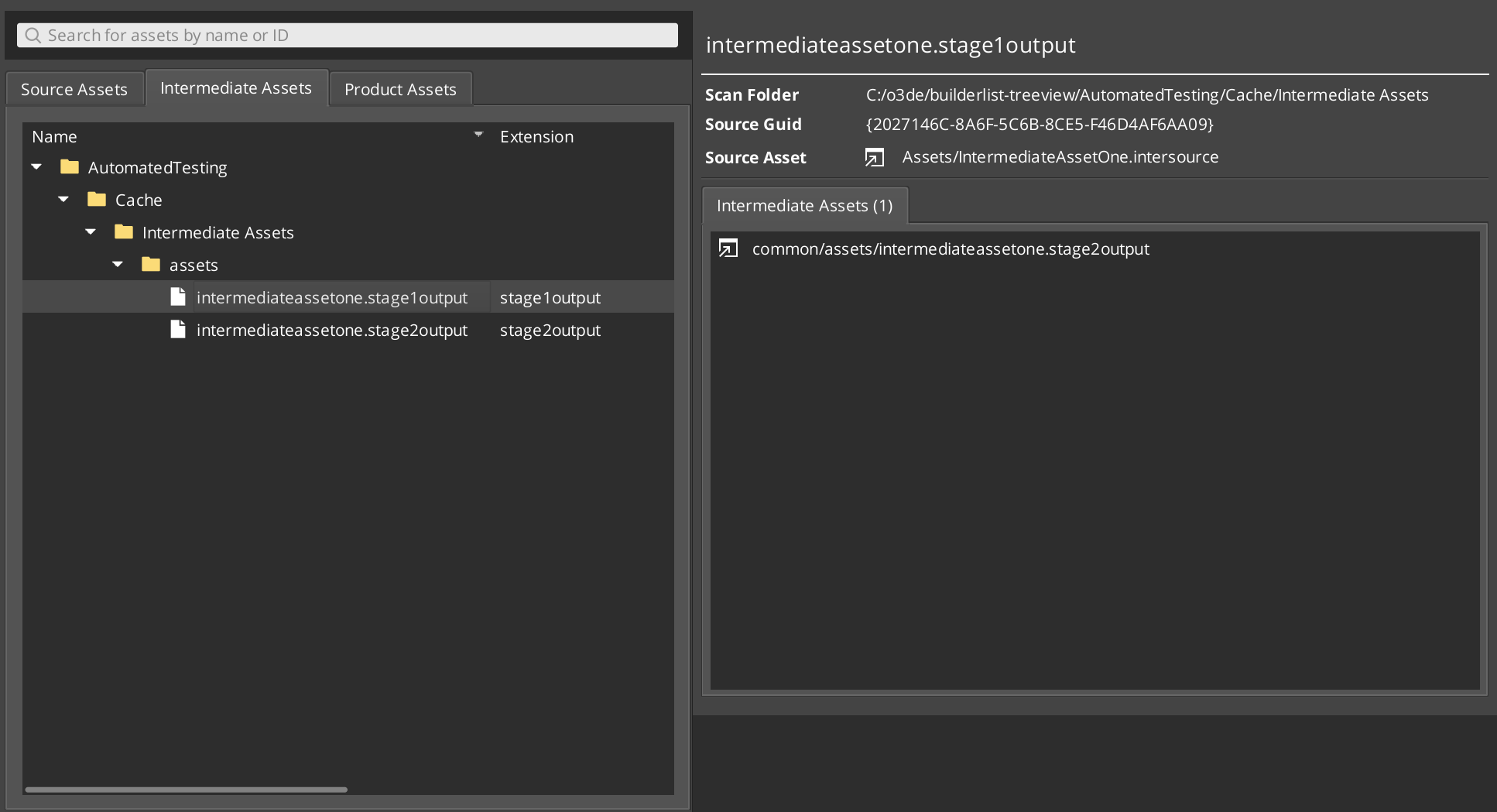Collapse the Cache tree node
The height and width of the screenshot is (812, 1497).
[x=63, y=199]
